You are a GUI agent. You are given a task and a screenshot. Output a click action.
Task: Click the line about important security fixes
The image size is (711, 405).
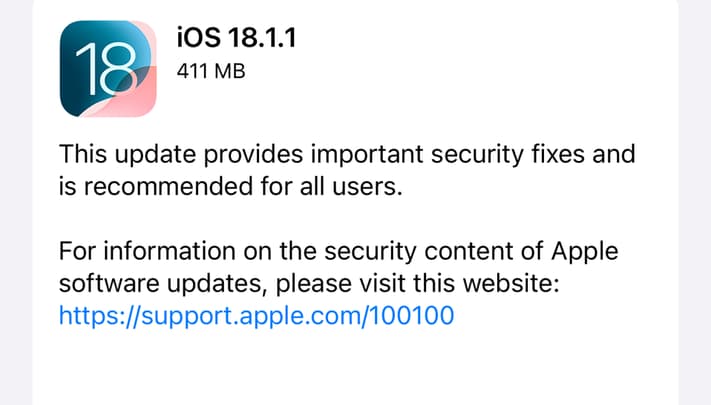(x=347, y=155)
